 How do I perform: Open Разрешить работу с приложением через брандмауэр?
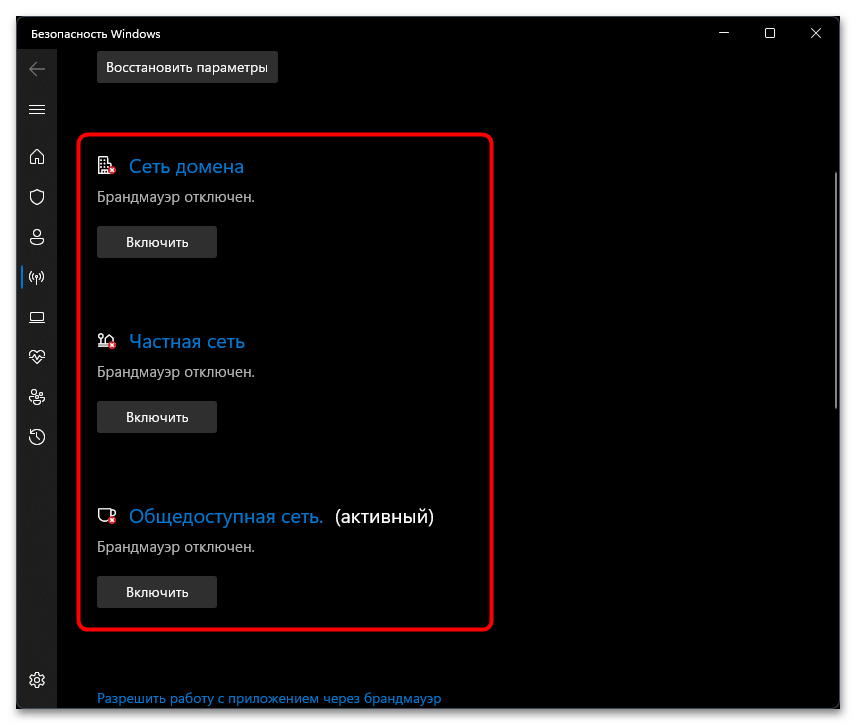coord(269,698)
